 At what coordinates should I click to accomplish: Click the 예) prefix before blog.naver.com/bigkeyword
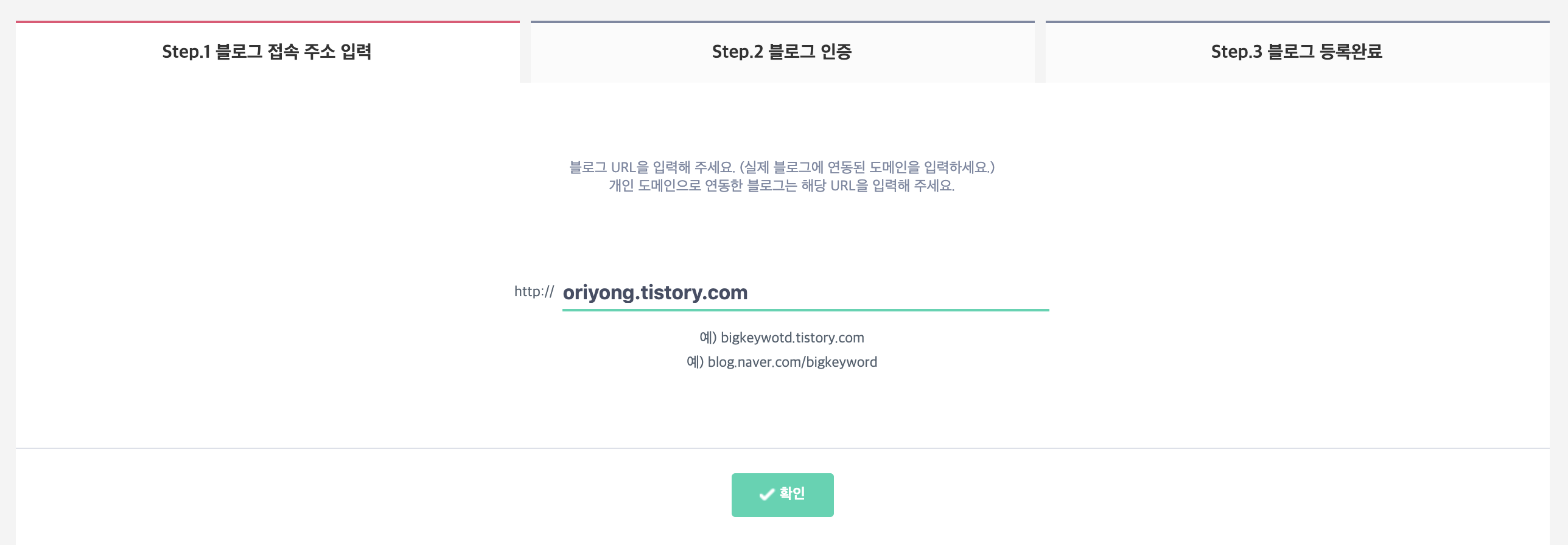click(695, 362)
